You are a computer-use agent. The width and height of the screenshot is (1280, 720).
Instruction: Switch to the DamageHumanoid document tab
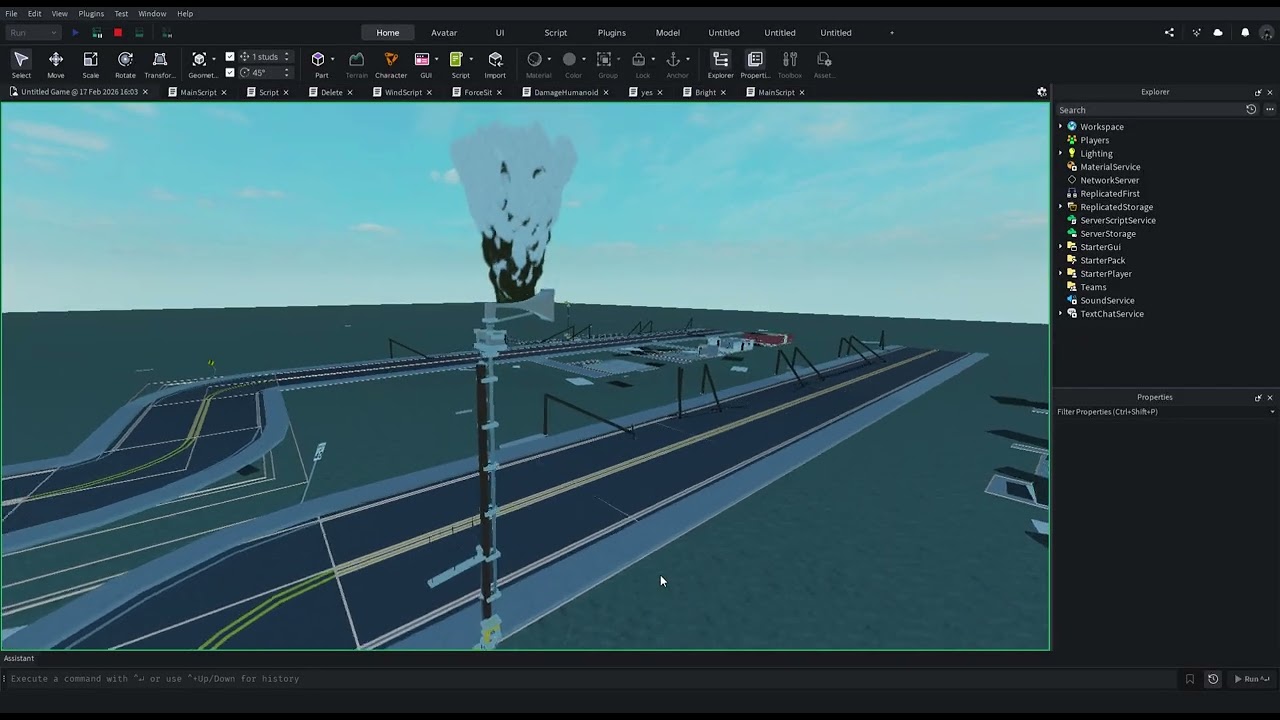[x=566, y=92]
